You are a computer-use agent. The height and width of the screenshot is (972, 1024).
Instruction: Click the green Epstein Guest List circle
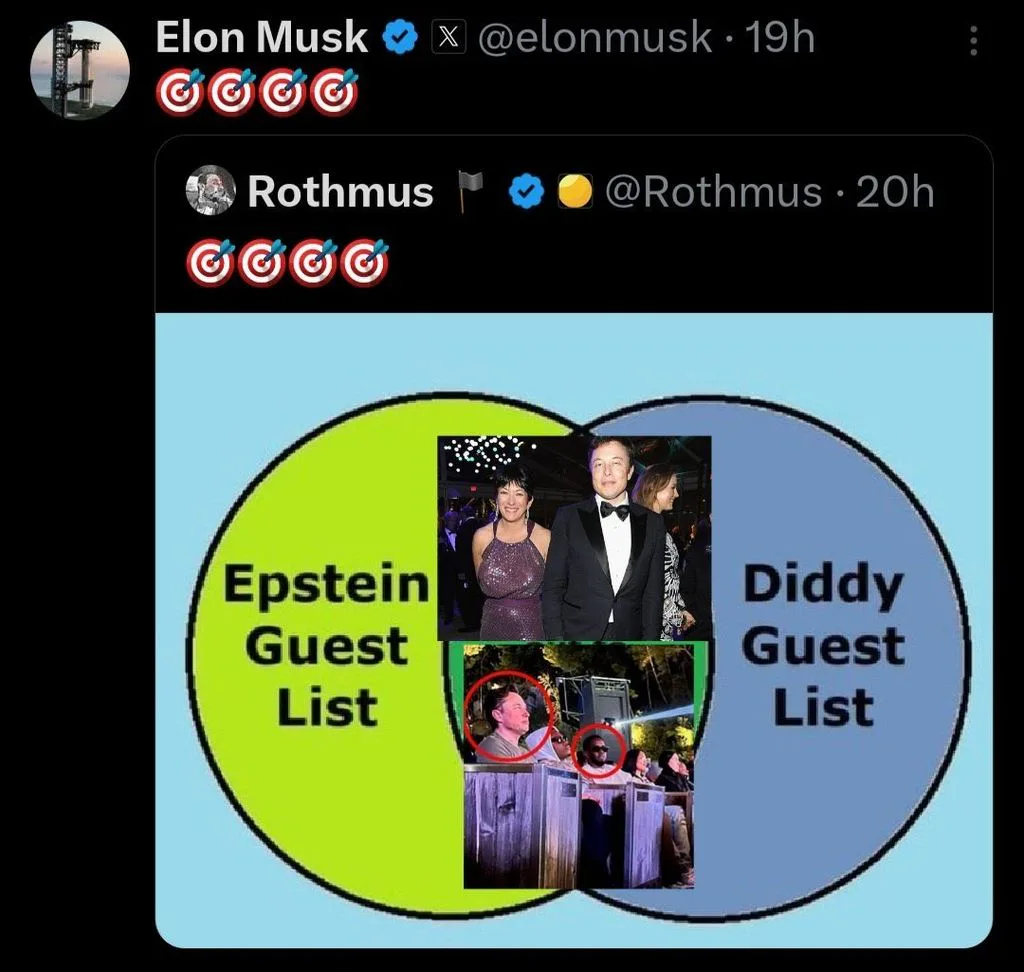point(313,653)
